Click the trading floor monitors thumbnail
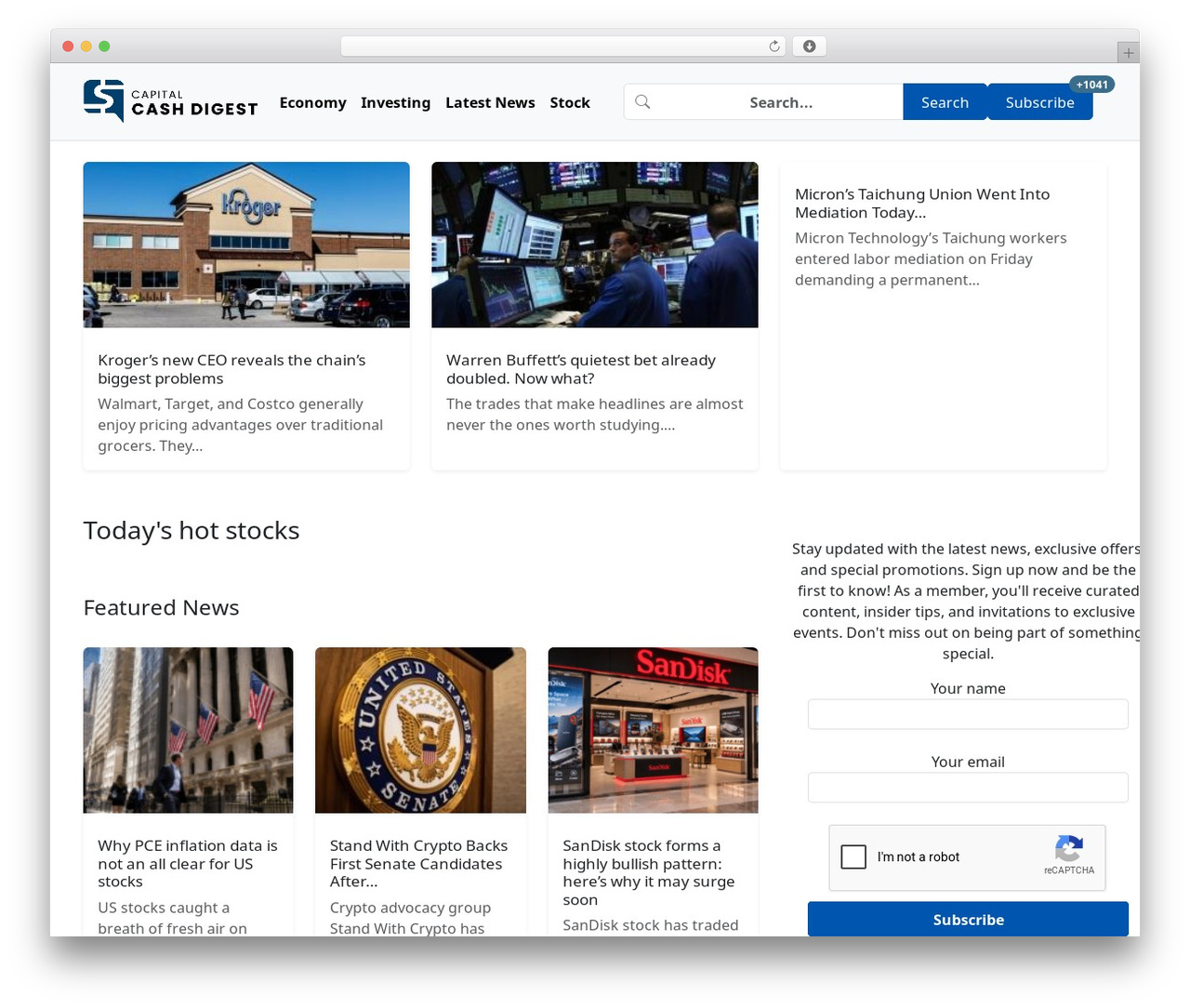The image size is (1190, 1008). click(x=595, y=245)
